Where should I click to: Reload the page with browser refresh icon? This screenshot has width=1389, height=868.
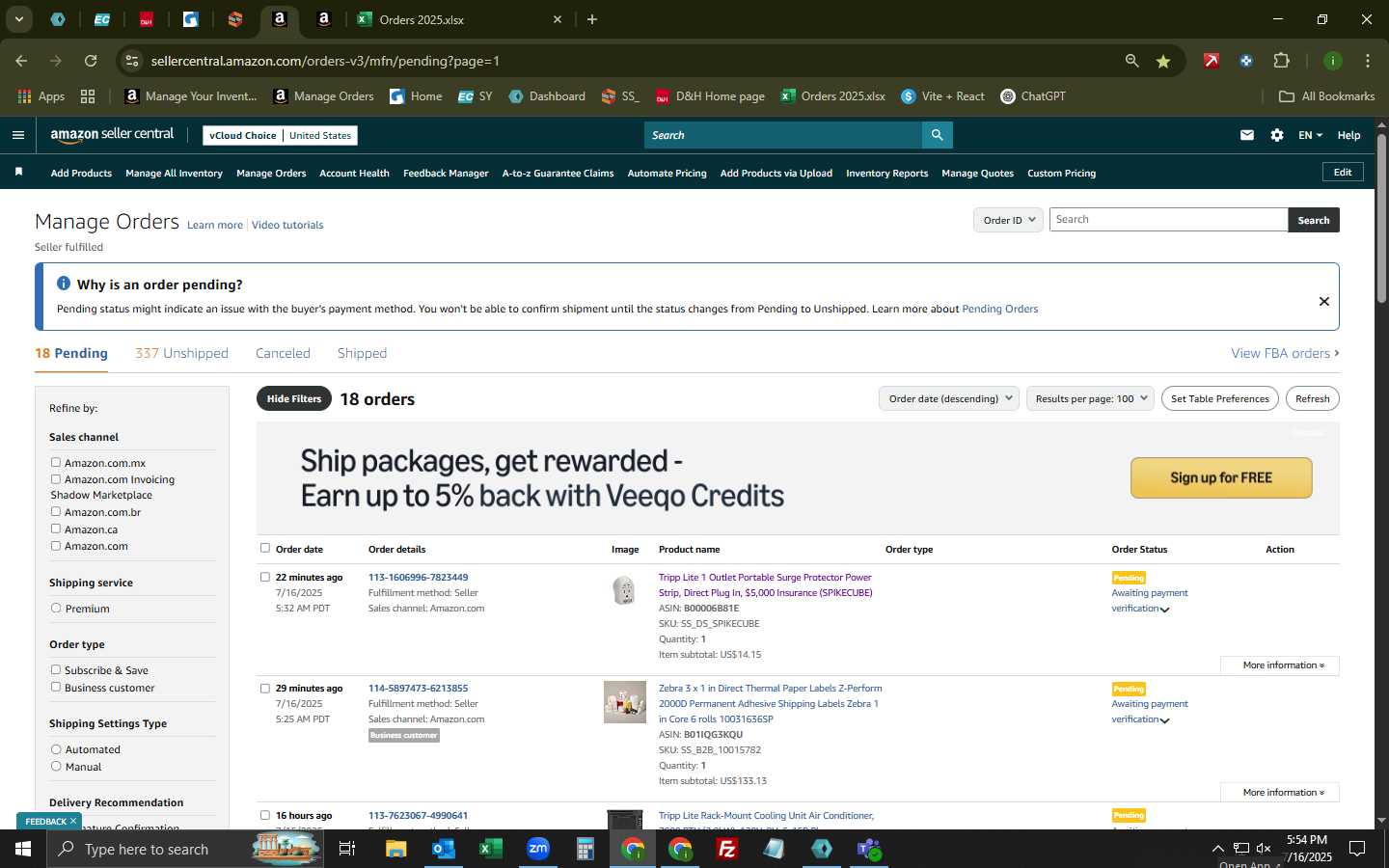[91, 61]
